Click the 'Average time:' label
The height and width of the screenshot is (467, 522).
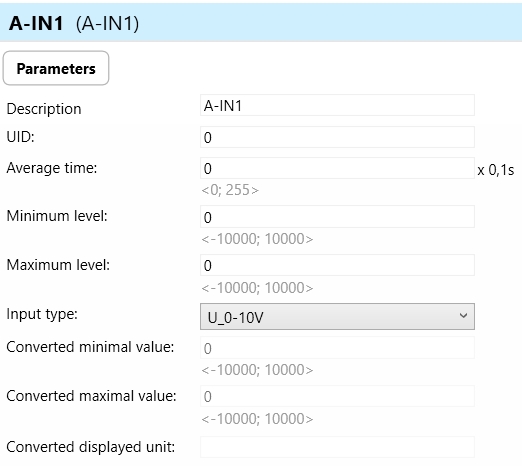click(52, 168)
